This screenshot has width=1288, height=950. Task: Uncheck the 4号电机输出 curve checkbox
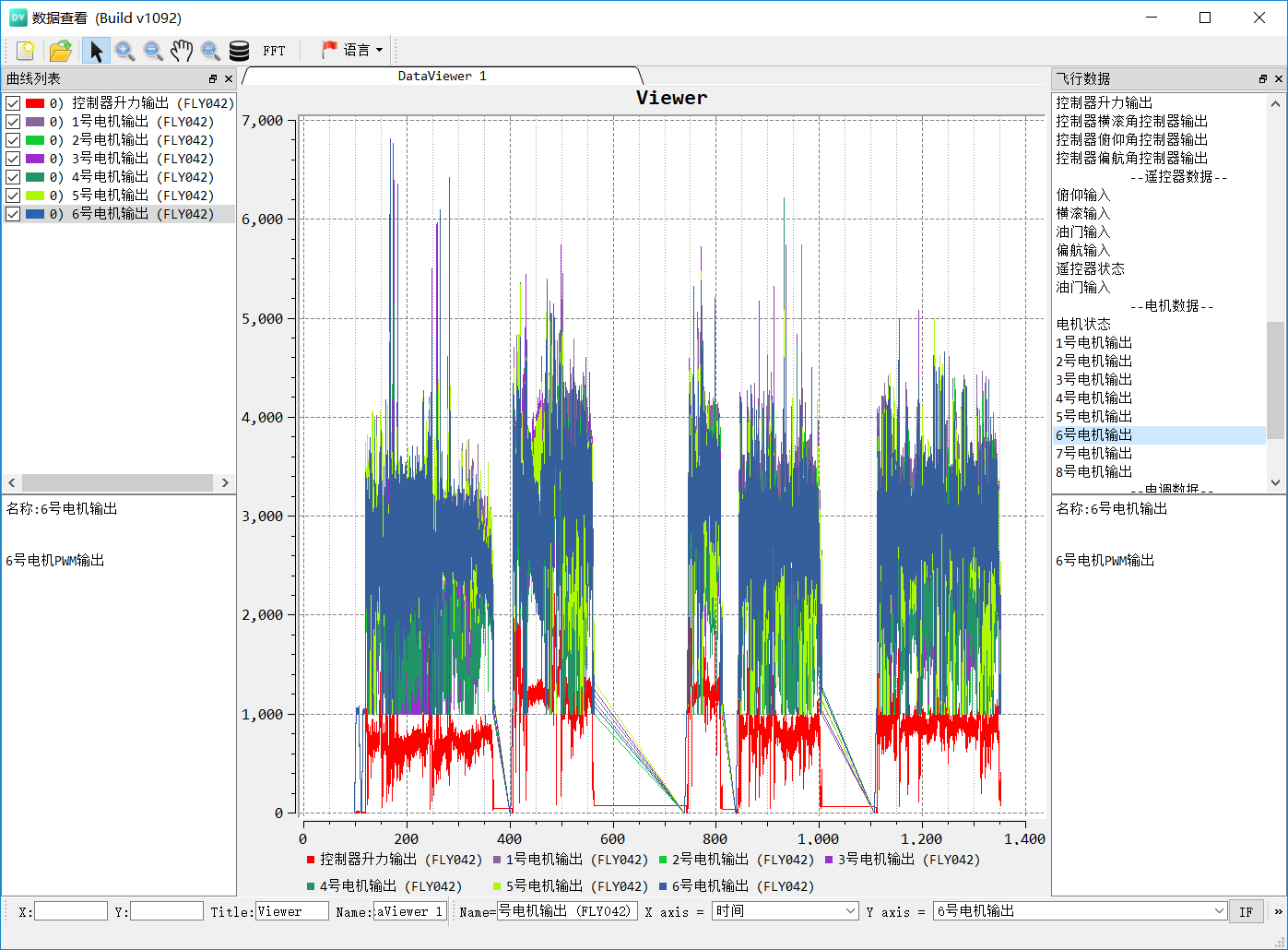13,177
